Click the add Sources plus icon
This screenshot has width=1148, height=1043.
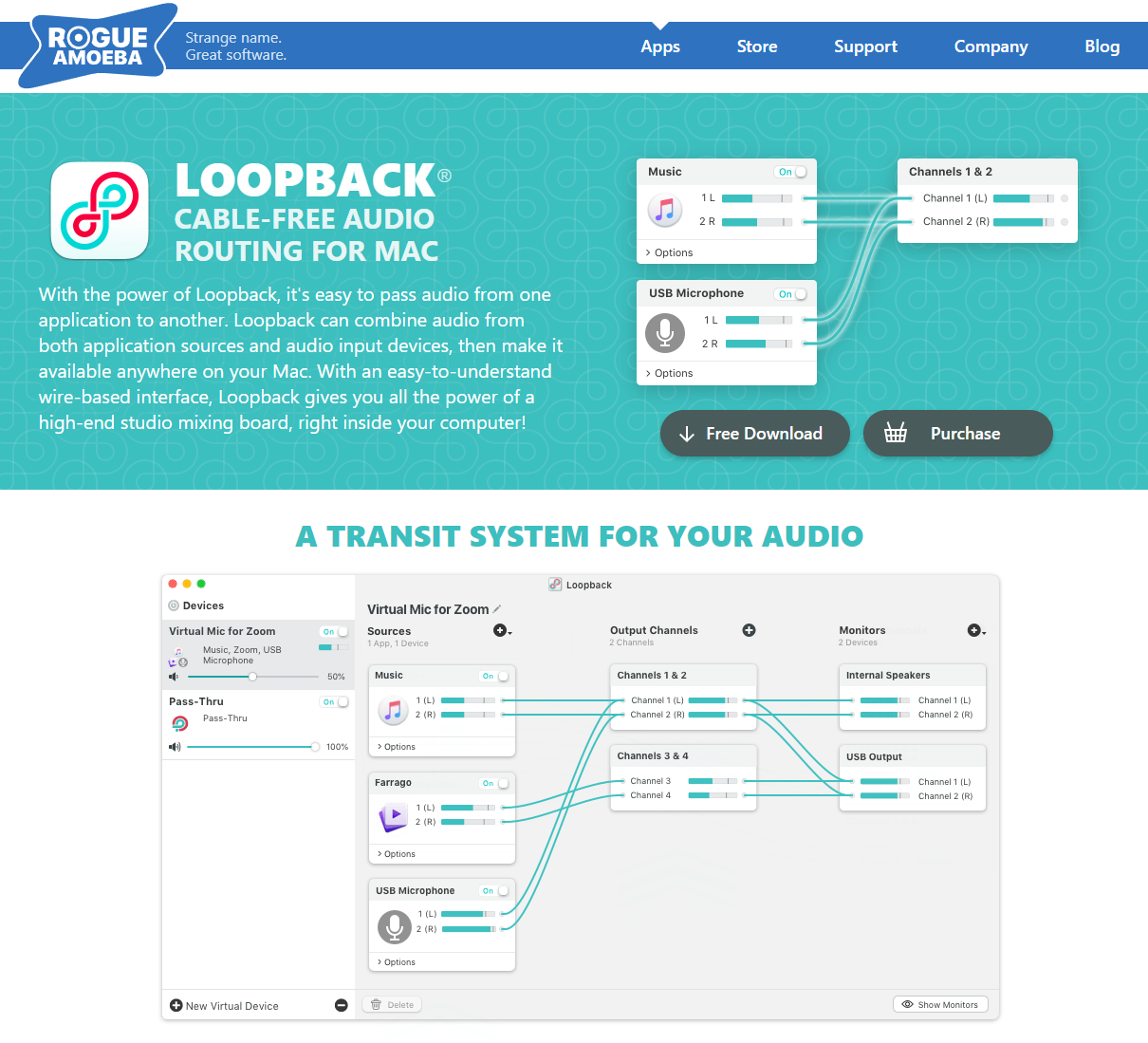click(x=500, y=630)
